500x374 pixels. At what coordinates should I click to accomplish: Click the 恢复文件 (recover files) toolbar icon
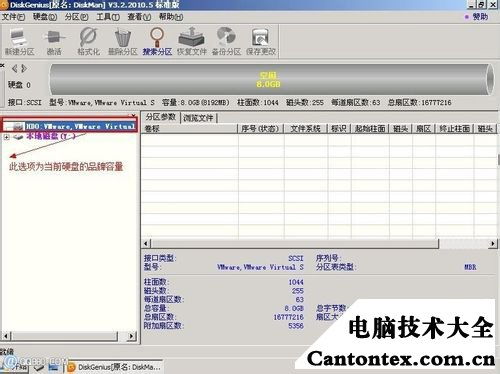pyautogui.click(x=192, y=42)
